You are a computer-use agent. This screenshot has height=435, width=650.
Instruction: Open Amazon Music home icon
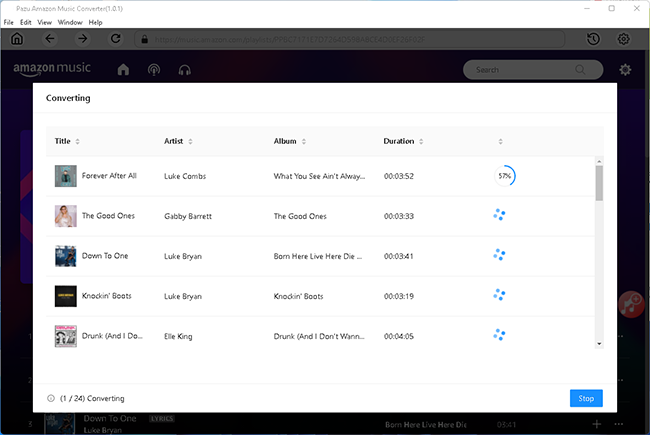[123, 70]
